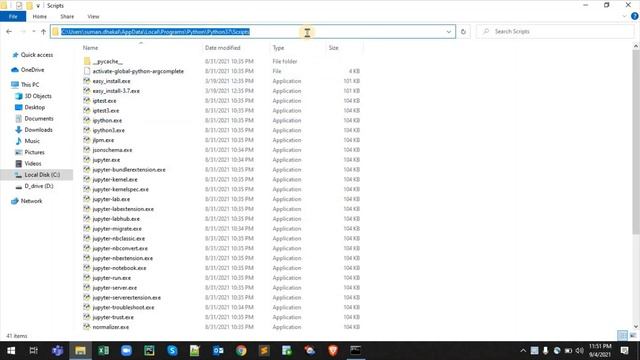Open Music in navigation pane
640x360 pixels.
pyautogui.click(x=27, y=141)
